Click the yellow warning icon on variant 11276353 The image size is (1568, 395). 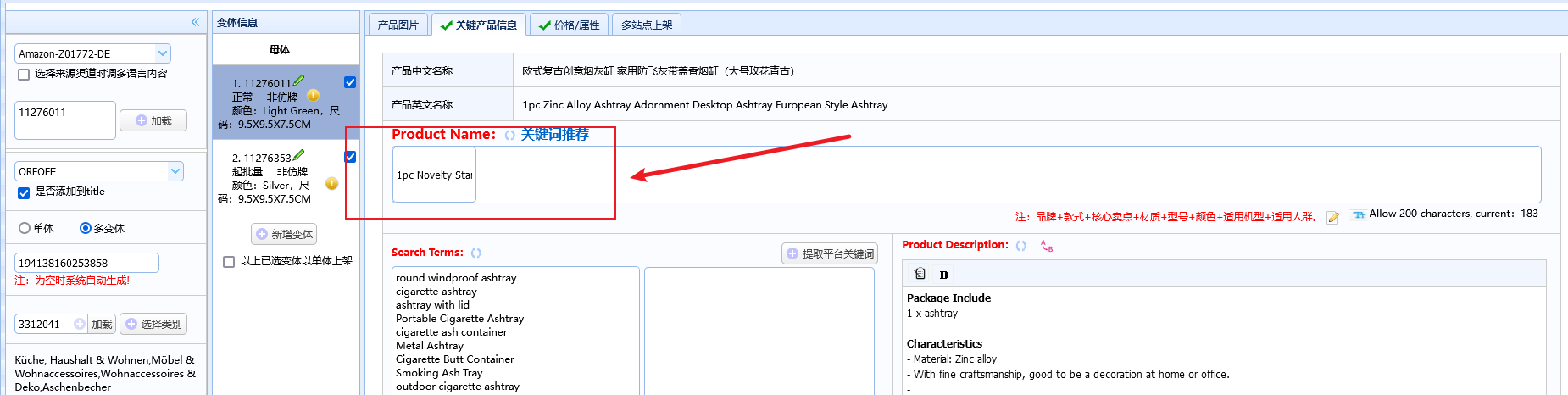click(x=331, y=183)
